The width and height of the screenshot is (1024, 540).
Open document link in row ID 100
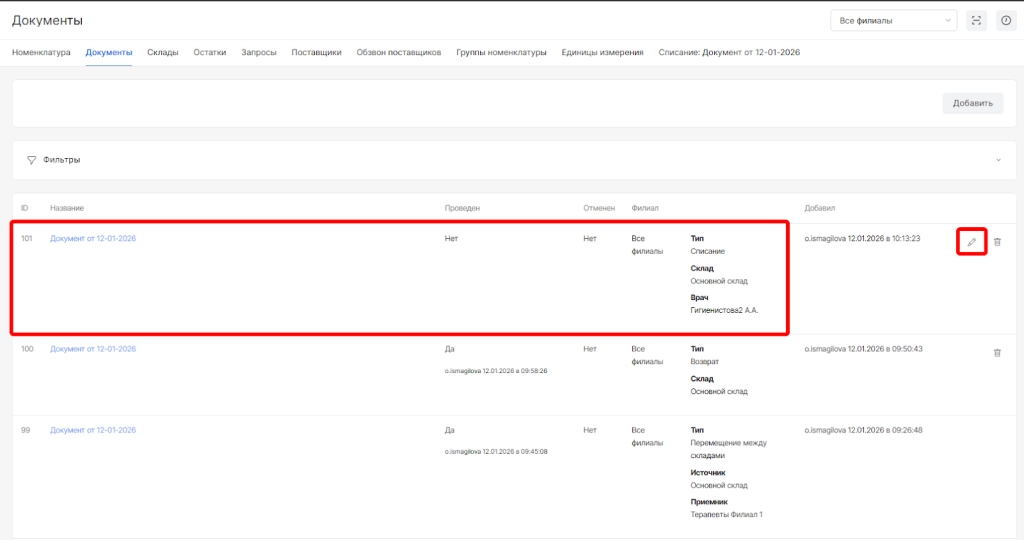tap(93, 349)
